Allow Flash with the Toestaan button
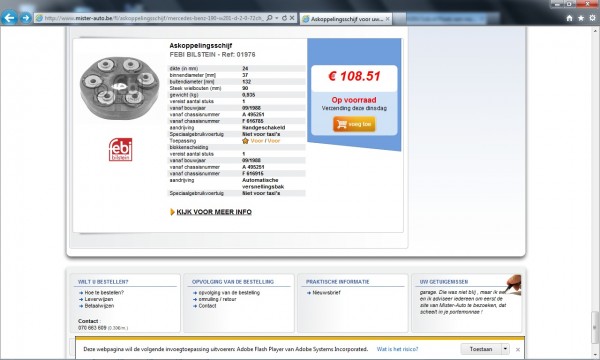This screenshot has width=600, height=360. (x=481, y=349)
